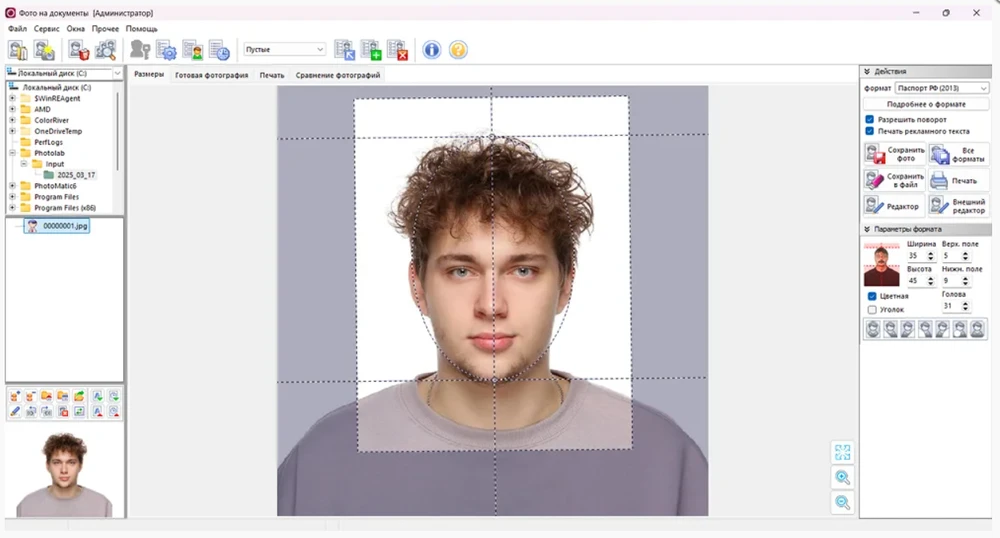Select the 00000001.jpg file in list
The image size is (1000, 538).
(x=65, y=226)
